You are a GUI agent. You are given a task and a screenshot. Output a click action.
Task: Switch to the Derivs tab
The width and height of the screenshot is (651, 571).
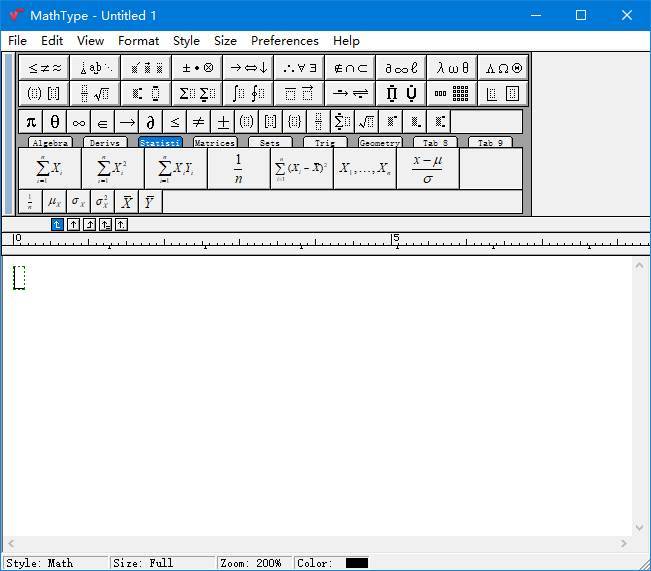[x=105, y=142]
